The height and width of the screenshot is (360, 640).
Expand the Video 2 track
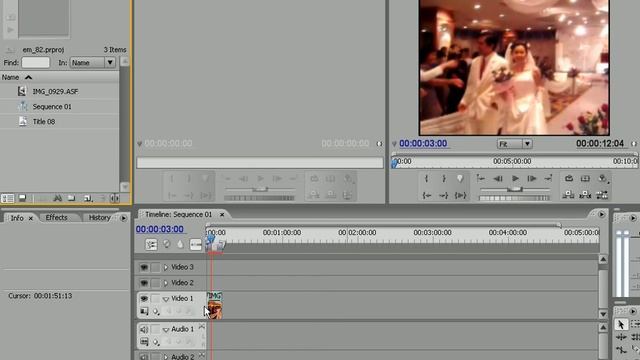pyautogui.click(x=165, y=283)
